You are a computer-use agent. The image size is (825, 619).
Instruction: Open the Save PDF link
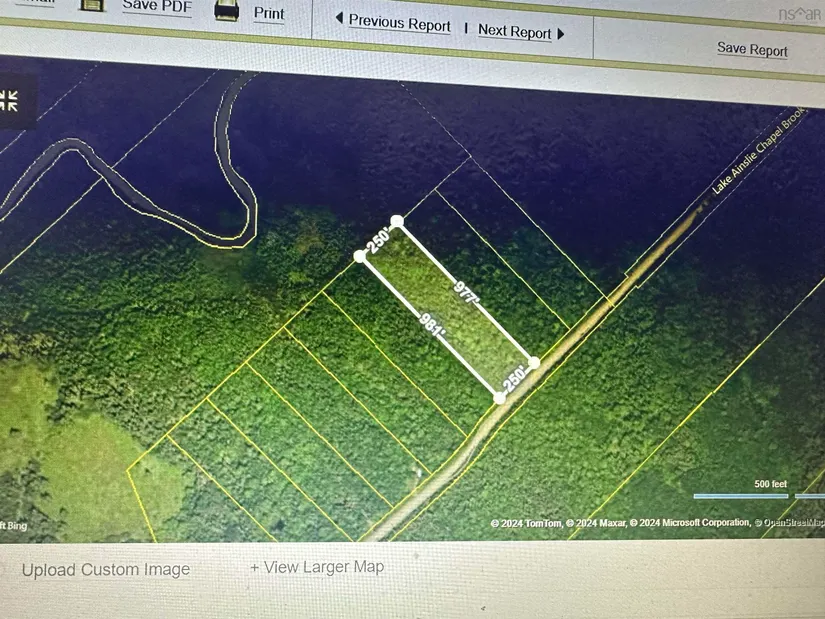155,6
